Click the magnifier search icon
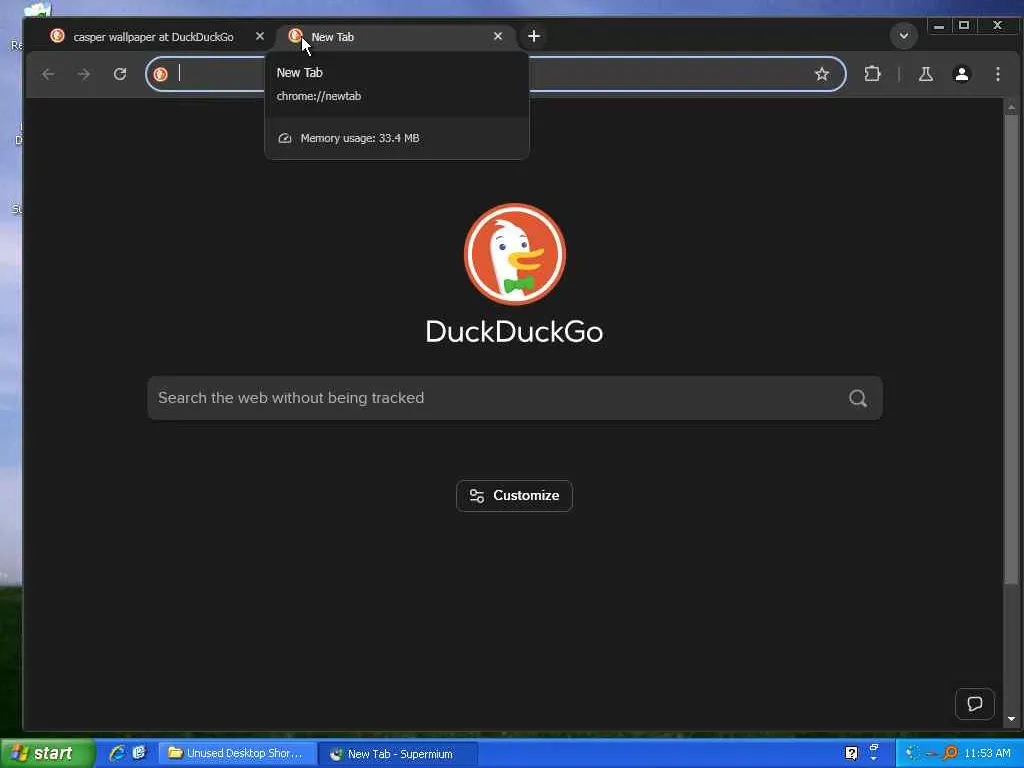The width and height of the screenshot is (1024, 768). 858,398
